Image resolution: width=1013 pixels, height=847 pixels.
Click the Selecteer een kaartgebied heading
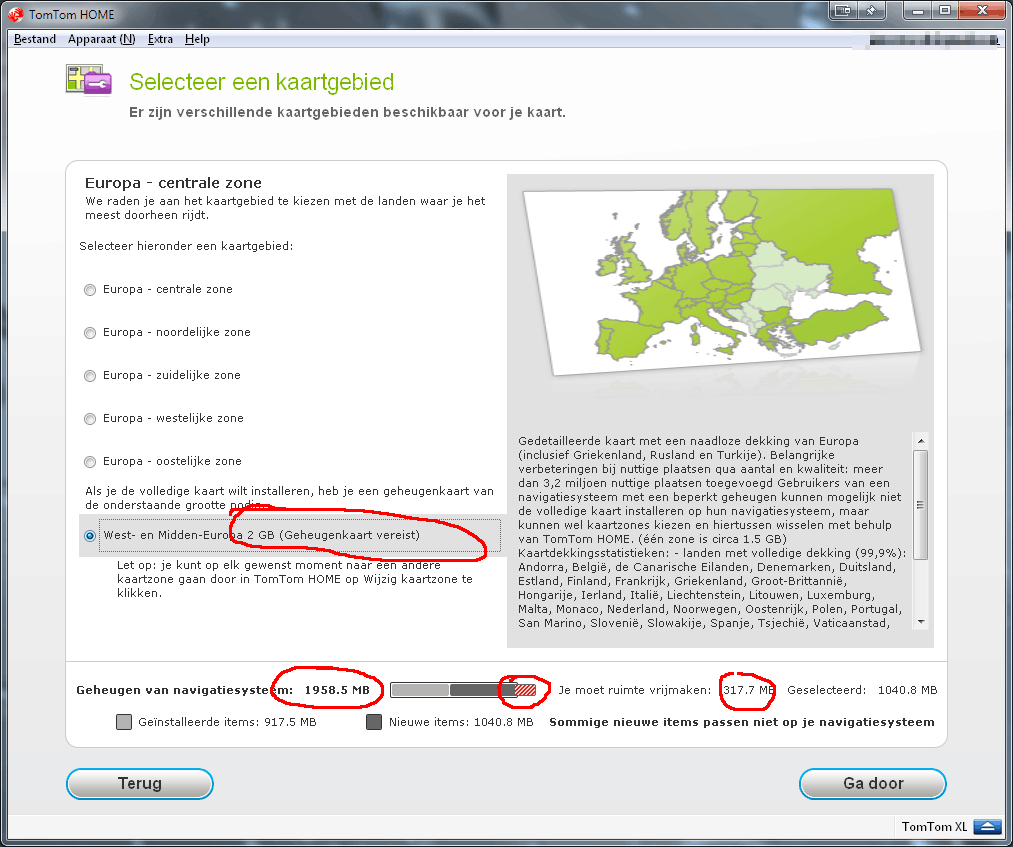[262, 82]
